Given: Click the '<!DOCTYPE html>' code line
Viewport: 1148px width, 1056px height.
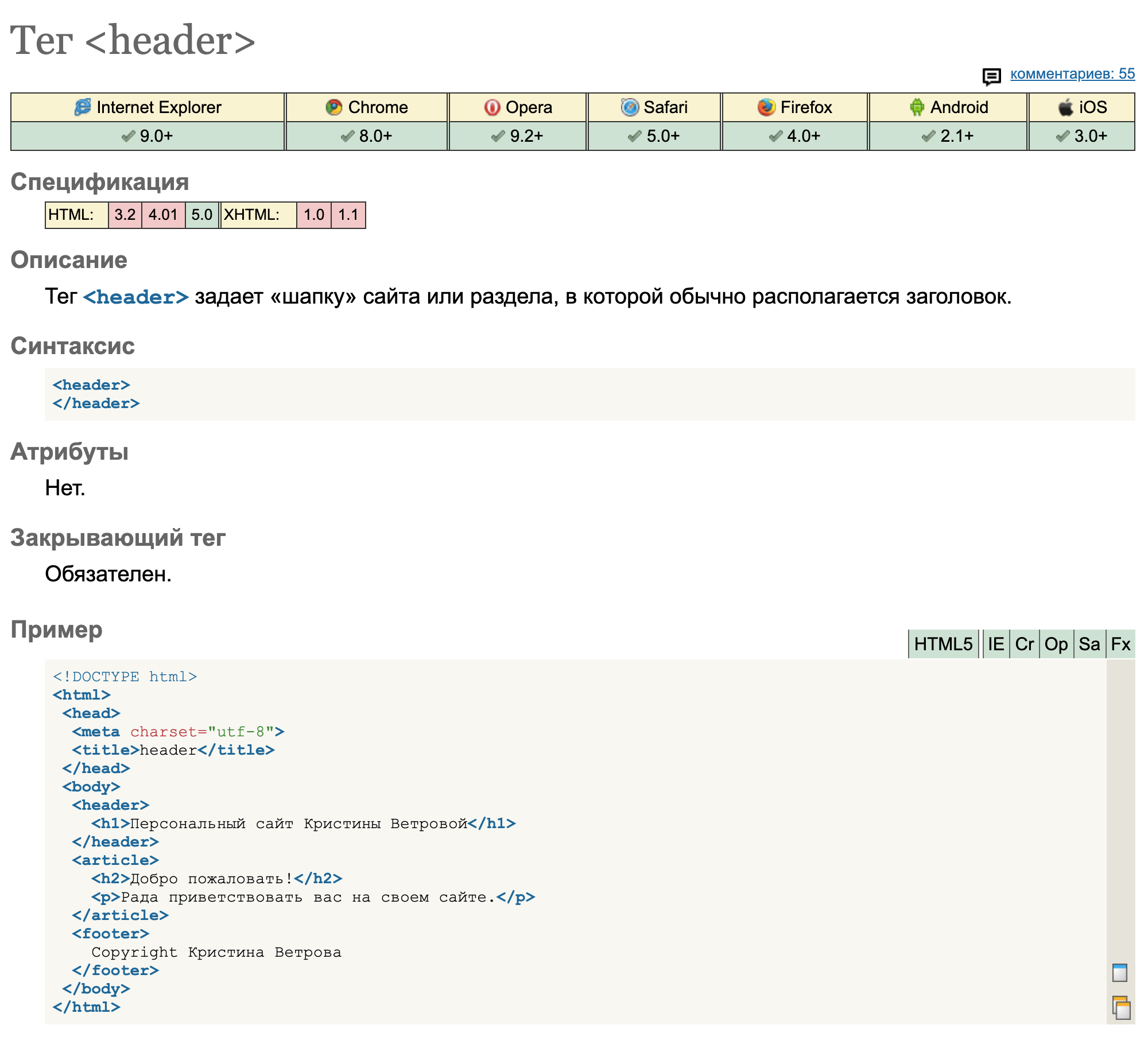Looking at the screenshot, I should (125, 677).
